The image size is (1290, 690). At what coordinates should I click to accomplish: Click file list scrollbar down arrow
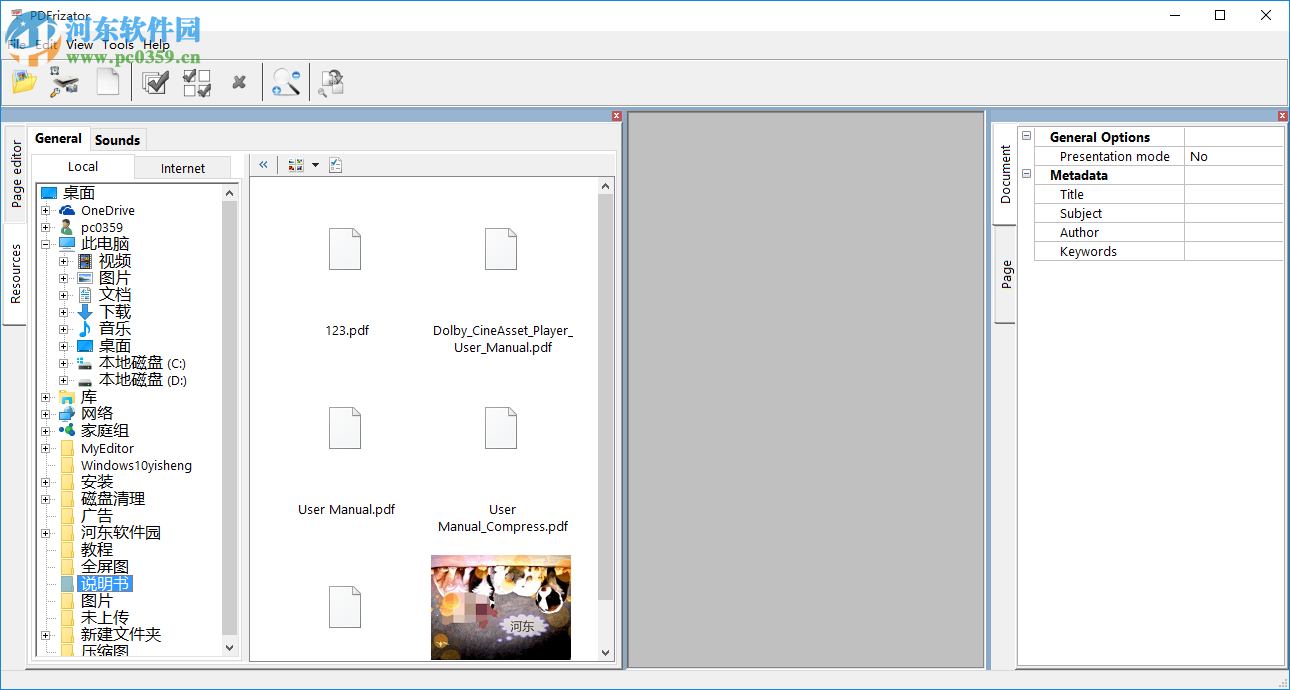(606, 652)
